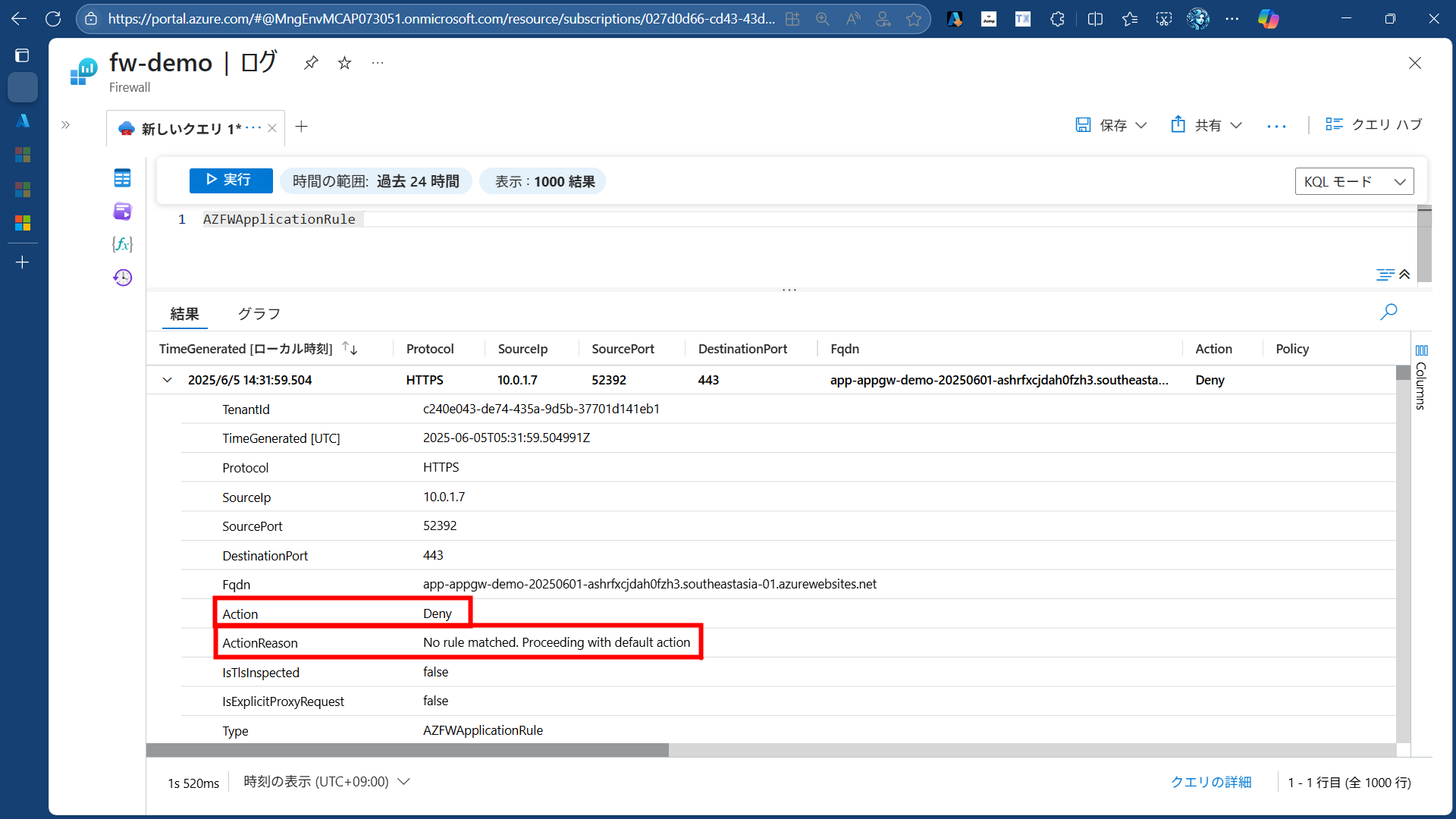
Task: Click the 保存 save button
Action: pos(1101,125)
